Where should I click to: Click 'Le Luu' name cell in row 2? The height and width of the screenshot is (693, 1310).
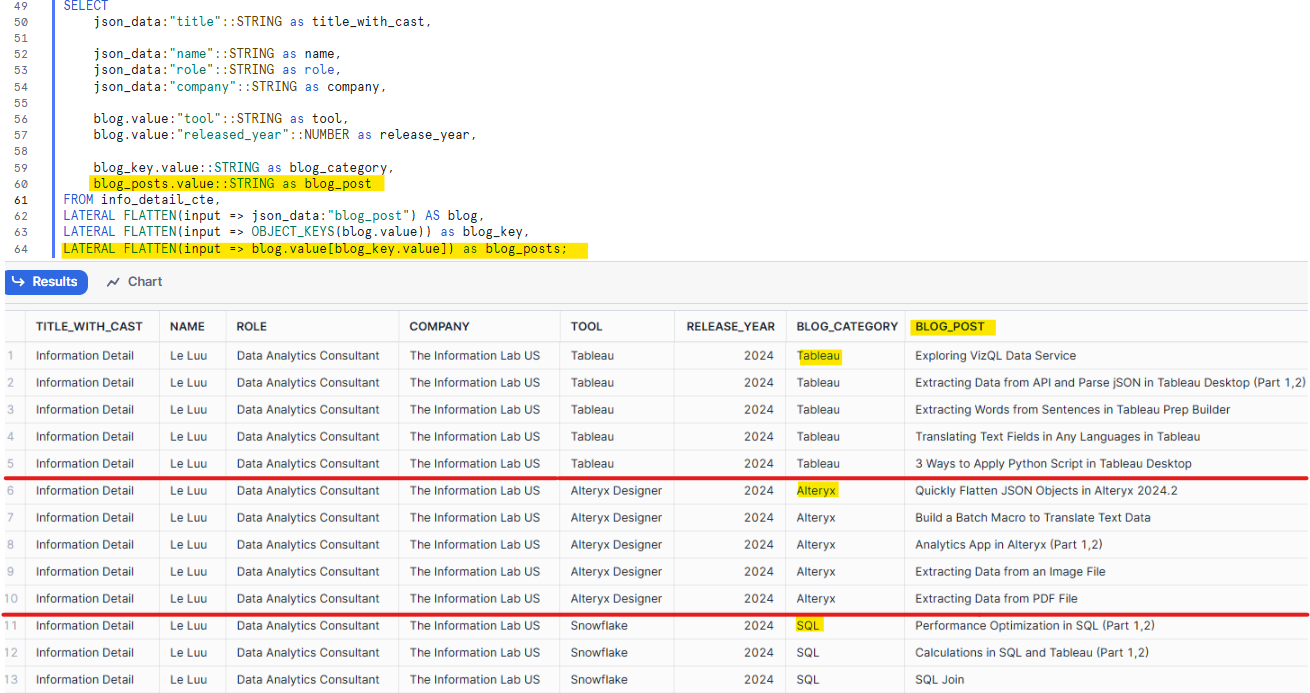coord(188,383)
